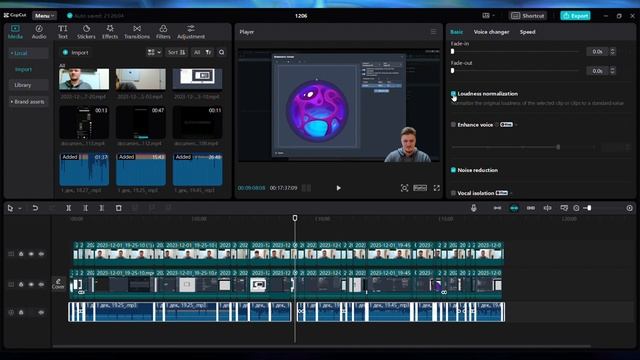Expand the Brand assets section
The width and height of the screenshot is (640, 360).
(28, 101)
